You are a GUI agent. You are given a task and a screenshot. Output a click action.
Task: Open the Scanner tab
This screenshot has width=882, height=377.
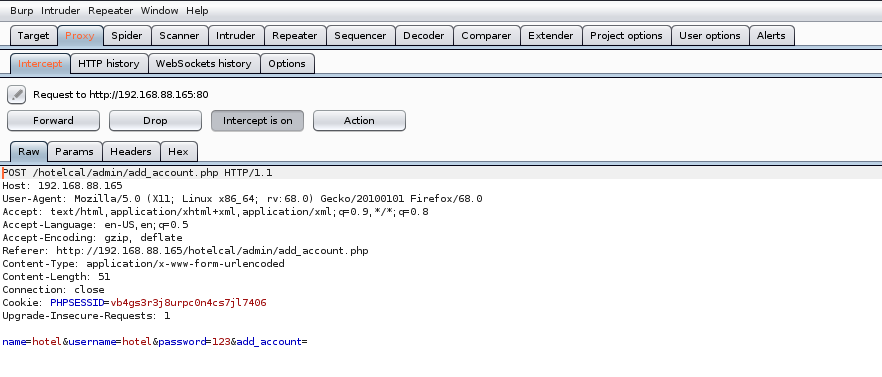click(179, 35)
